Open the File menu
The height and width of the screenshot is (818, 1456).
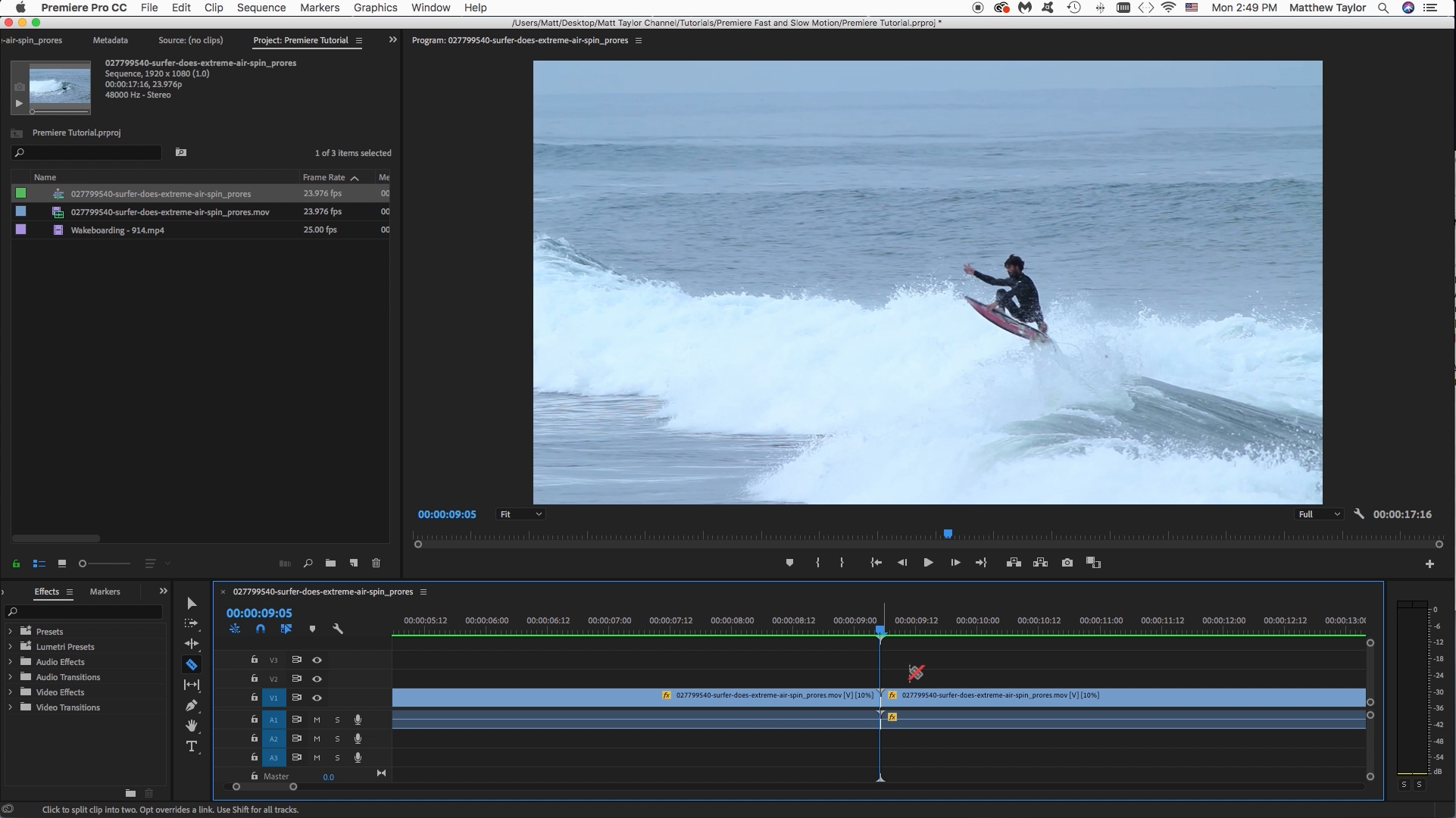(x=149, y=8)
